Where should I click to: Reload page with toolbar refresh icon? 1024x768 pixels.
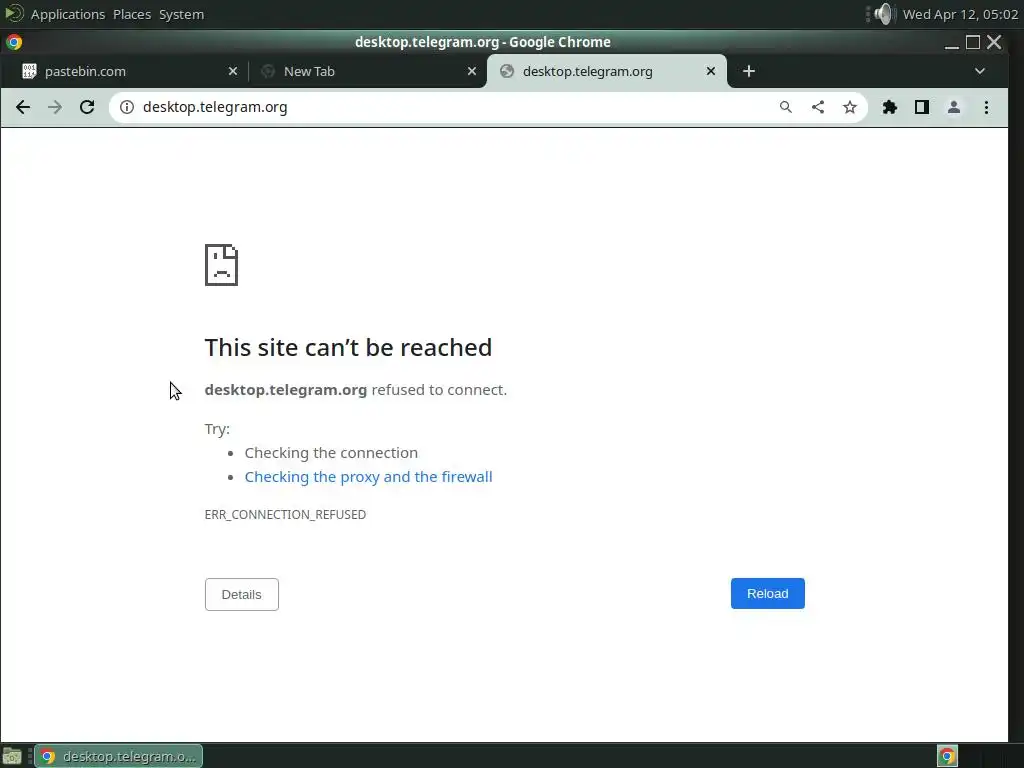(x=87, y=107)
